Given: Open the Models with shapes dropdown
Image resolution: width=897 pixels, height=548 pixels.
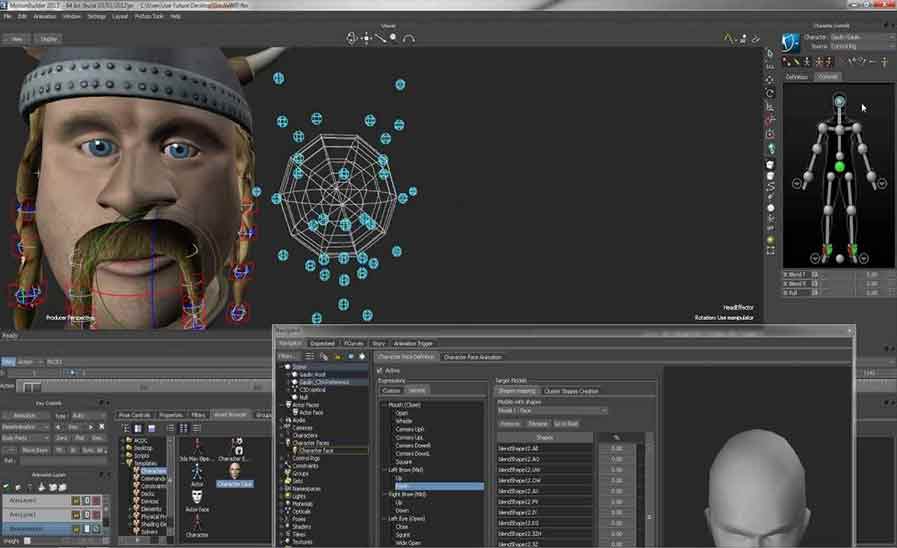Looking at the screenshot, I should click(x=552, y=411).
